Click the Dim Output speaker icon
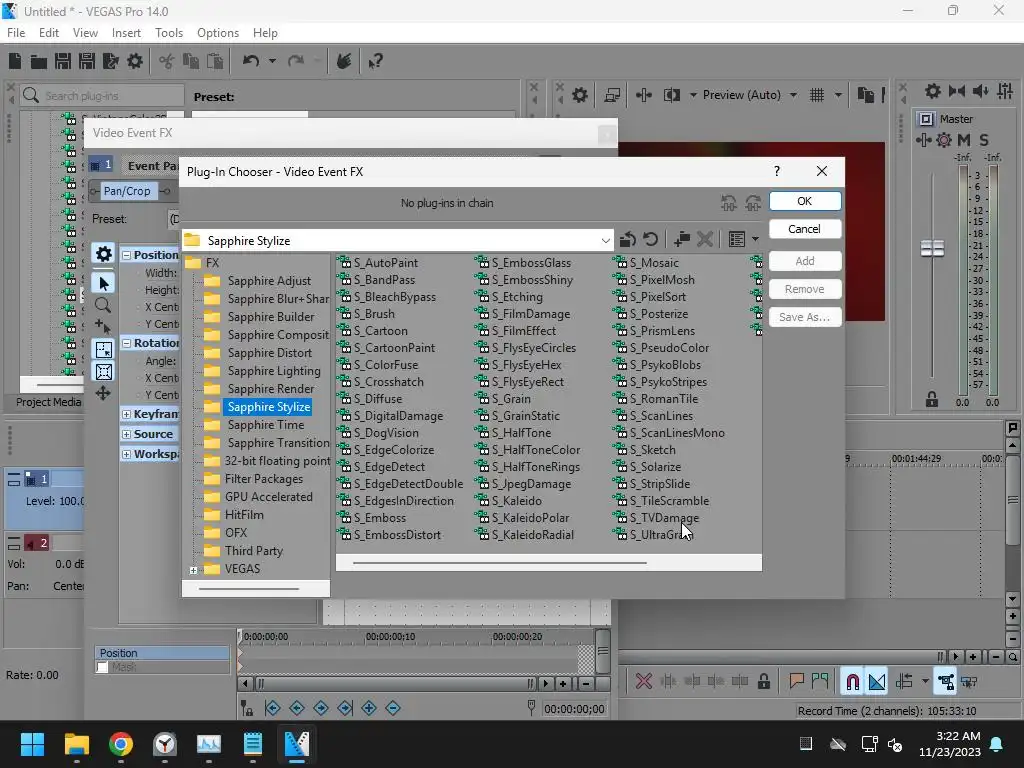 click(x=980, y=91)
